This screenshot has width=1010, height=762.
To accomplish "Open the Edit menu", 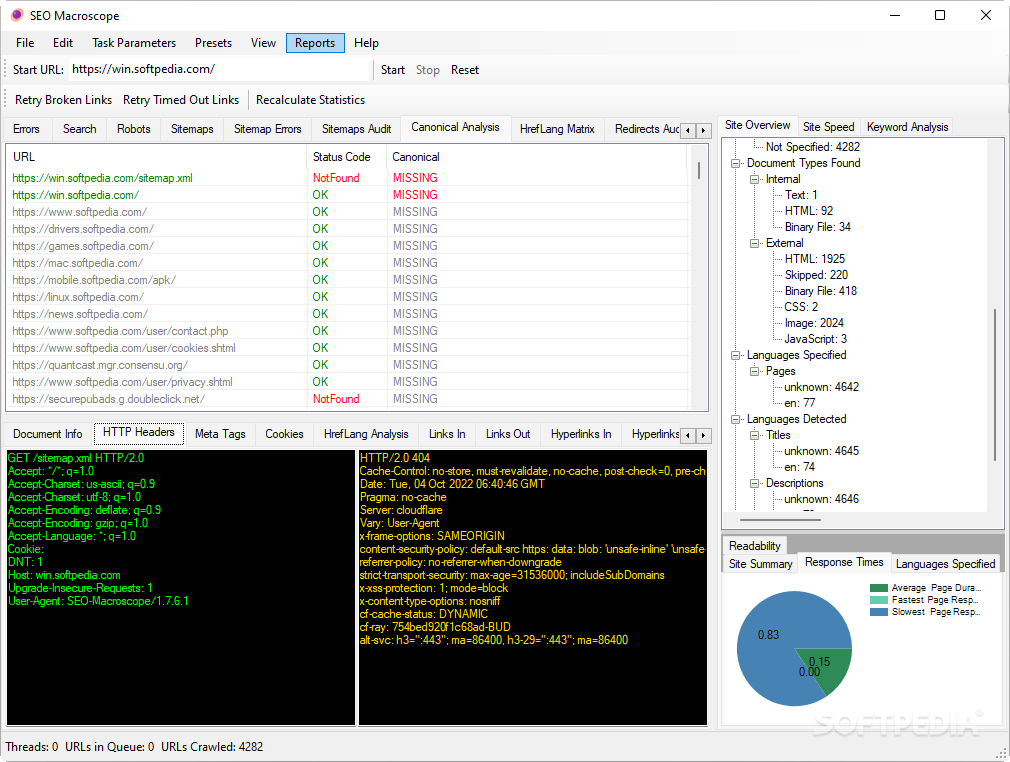I will [x=62, y=43].
